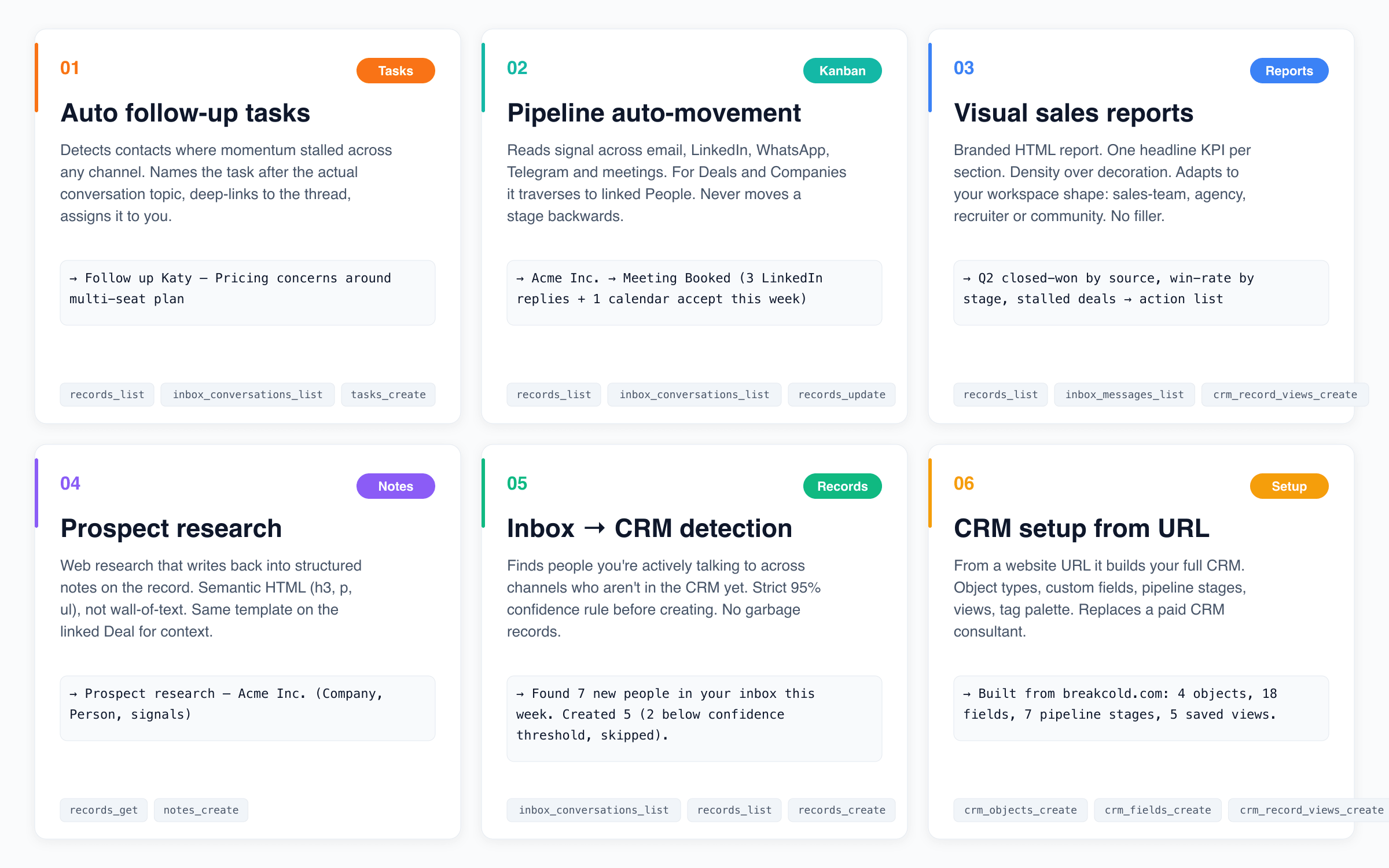Click the Web research that writes back description
The height and width of the screenshot is (868, 1389).
pos(211,598)
